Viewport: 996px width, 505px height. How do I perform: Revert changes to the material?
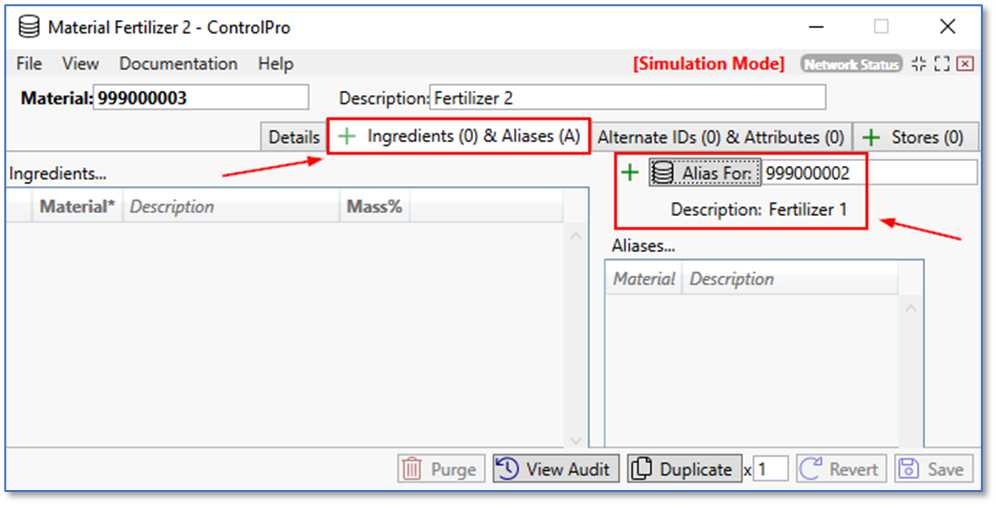click(x=841, y=469)
